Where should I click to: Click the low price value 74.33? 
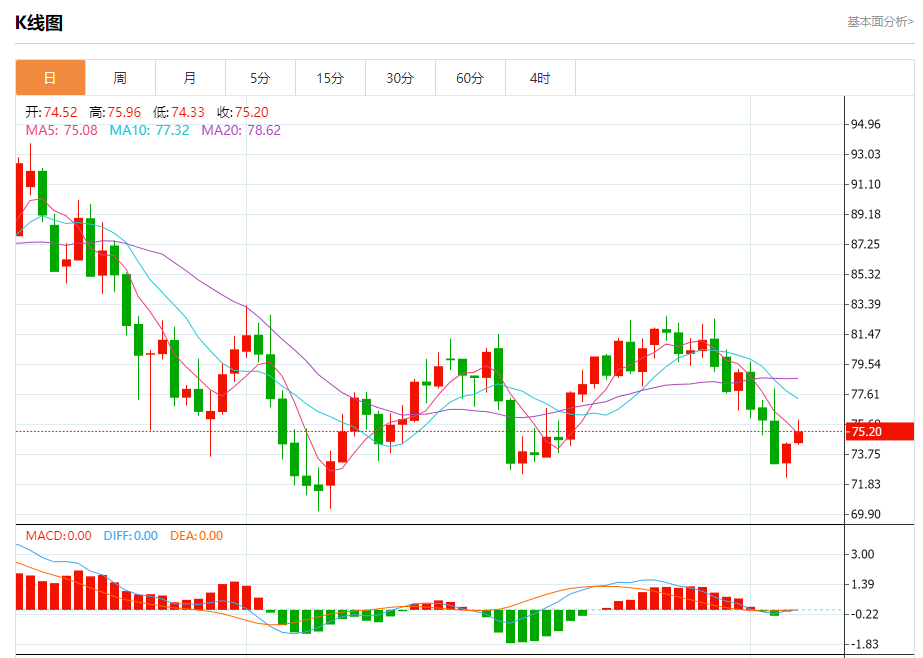click(x=188, y=112)
